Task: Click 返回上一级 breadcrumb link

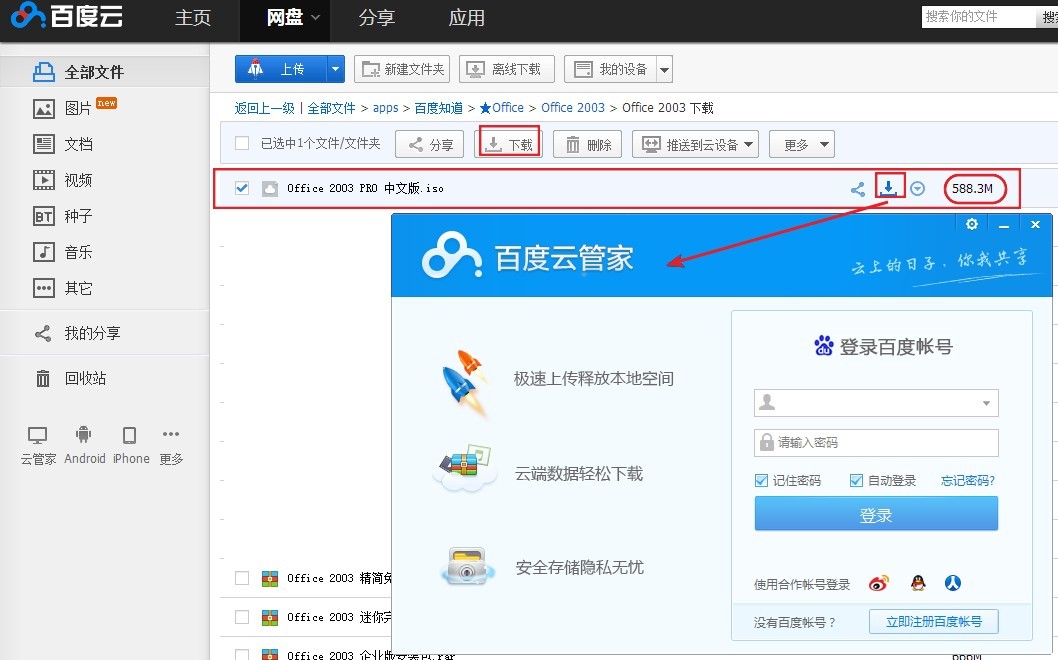Action: (x=264, y=108)
